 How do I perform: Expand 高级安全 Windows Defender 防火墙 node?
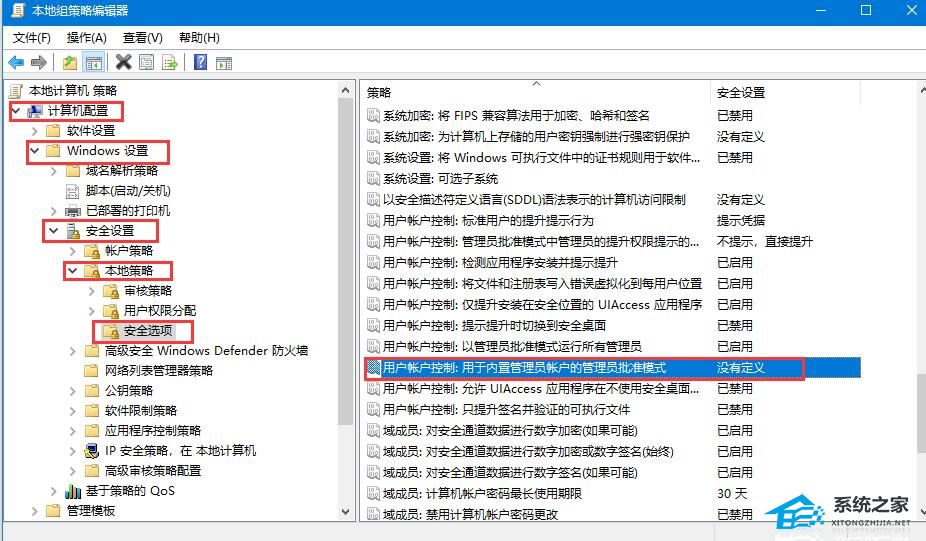[x=73, y=351]
